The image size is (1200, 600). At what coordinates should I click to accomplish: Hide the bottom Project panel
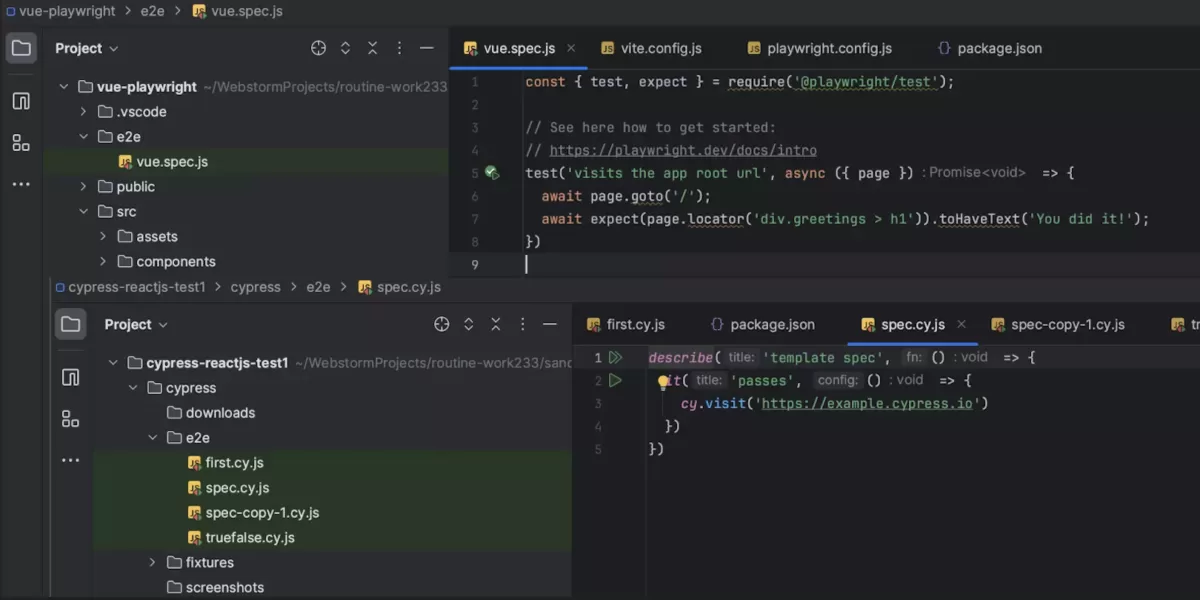(x=550, y=324)
